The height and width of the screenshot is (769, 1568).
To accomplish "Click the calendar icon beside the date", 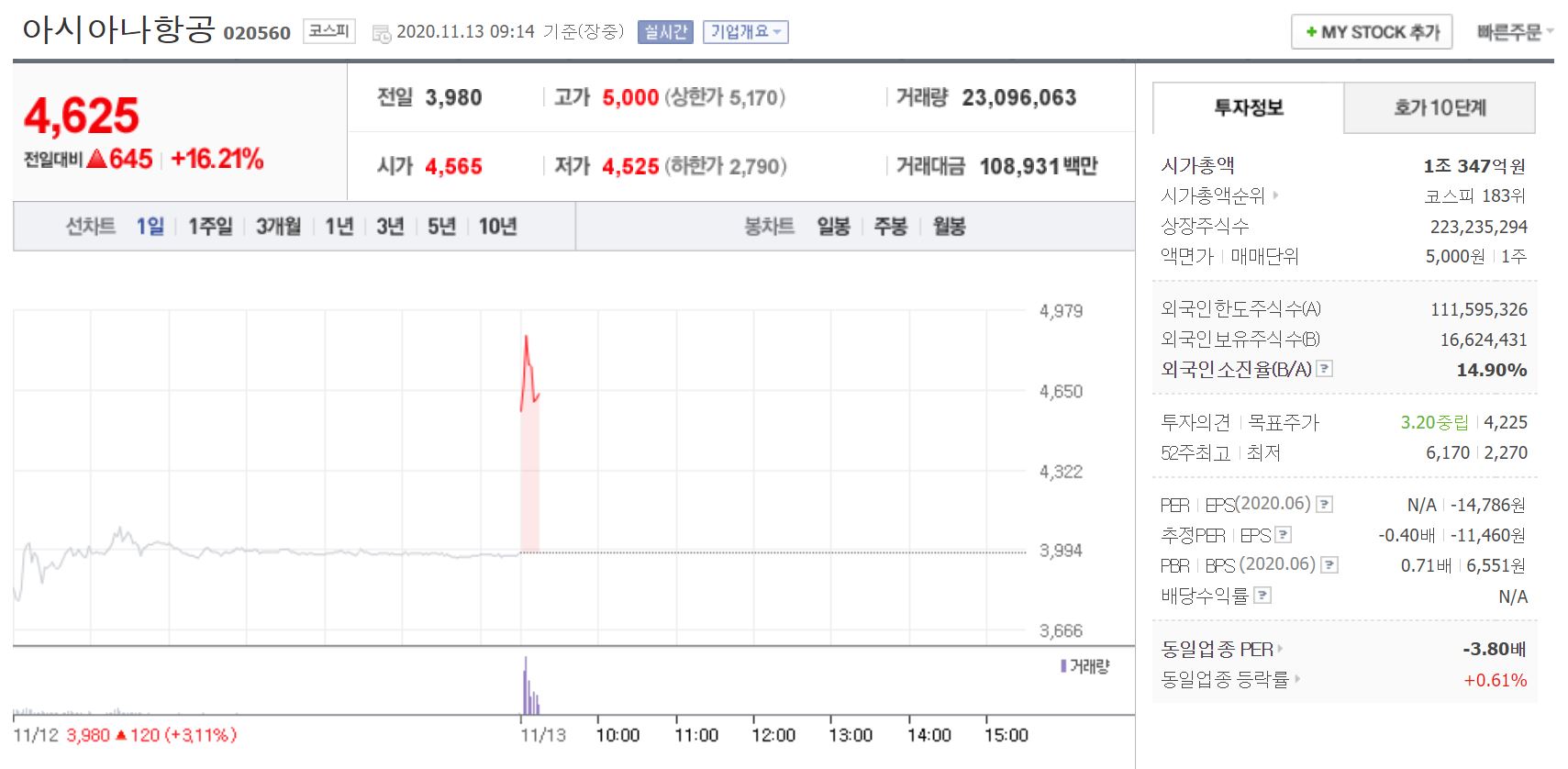I will pos(381,33).
